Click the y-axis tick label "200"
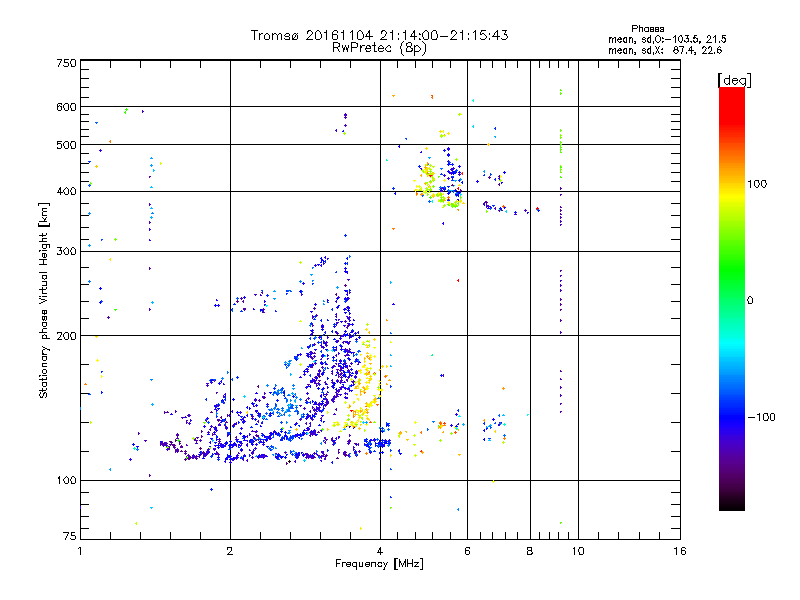Screen dimensions: 800x600 (x=67, y=336)
